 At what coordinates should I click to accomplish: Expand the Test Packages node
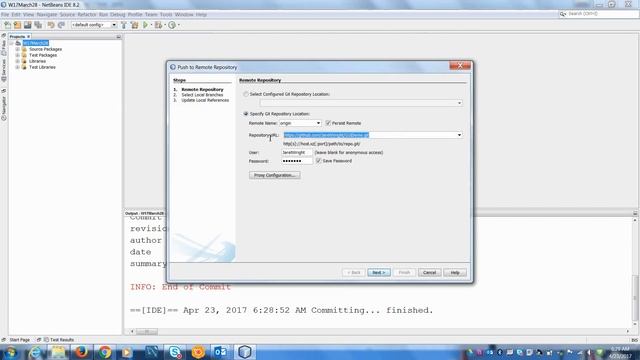click(18, 55)
